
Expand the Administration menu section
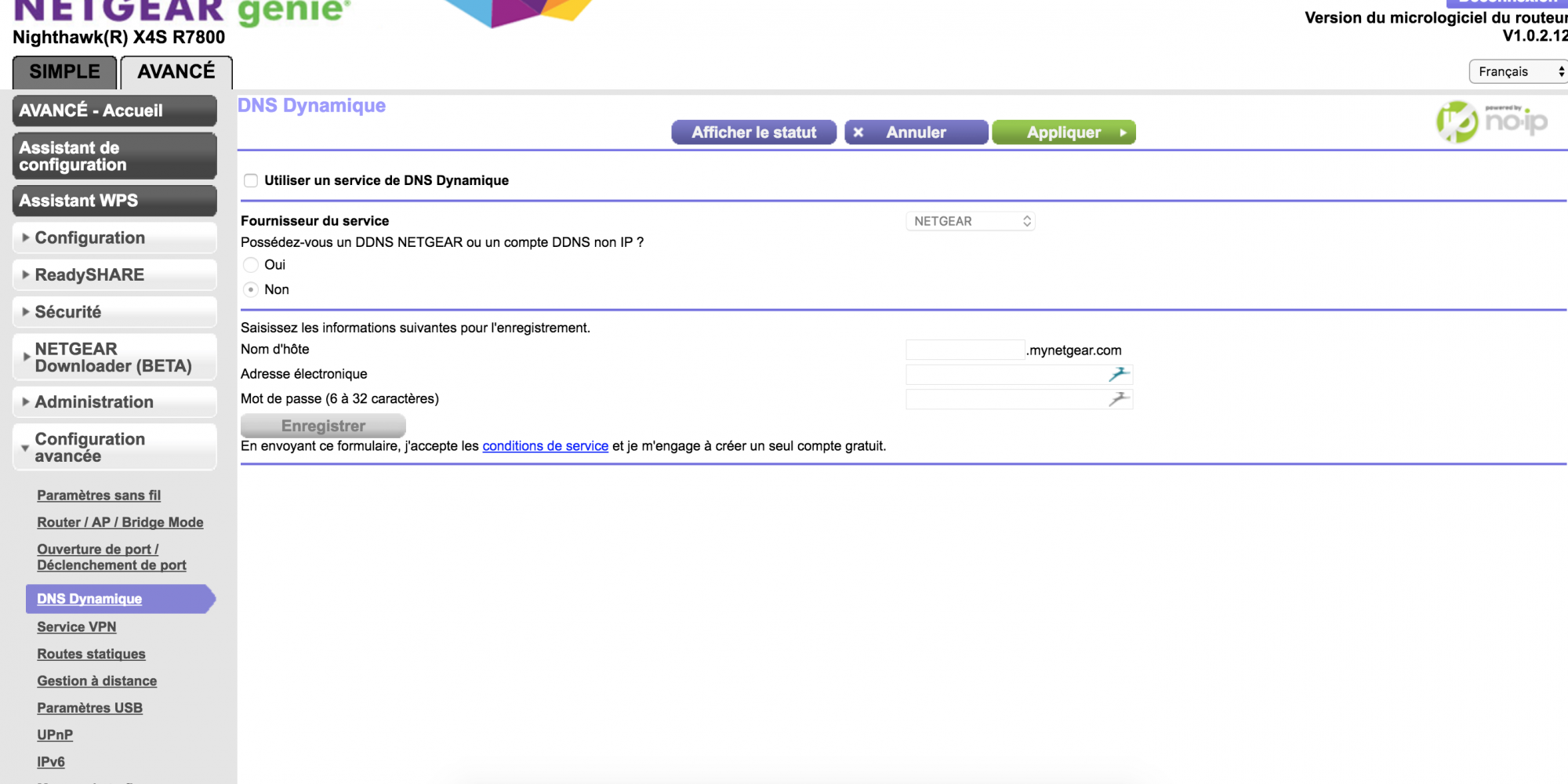coord(114,402)
